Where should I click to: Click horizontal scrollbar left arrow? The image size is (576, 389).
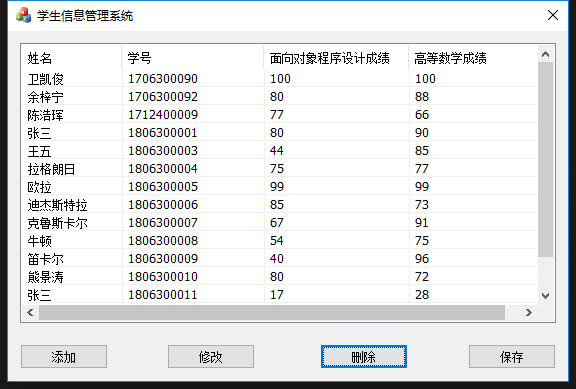(x=30, y=313)
